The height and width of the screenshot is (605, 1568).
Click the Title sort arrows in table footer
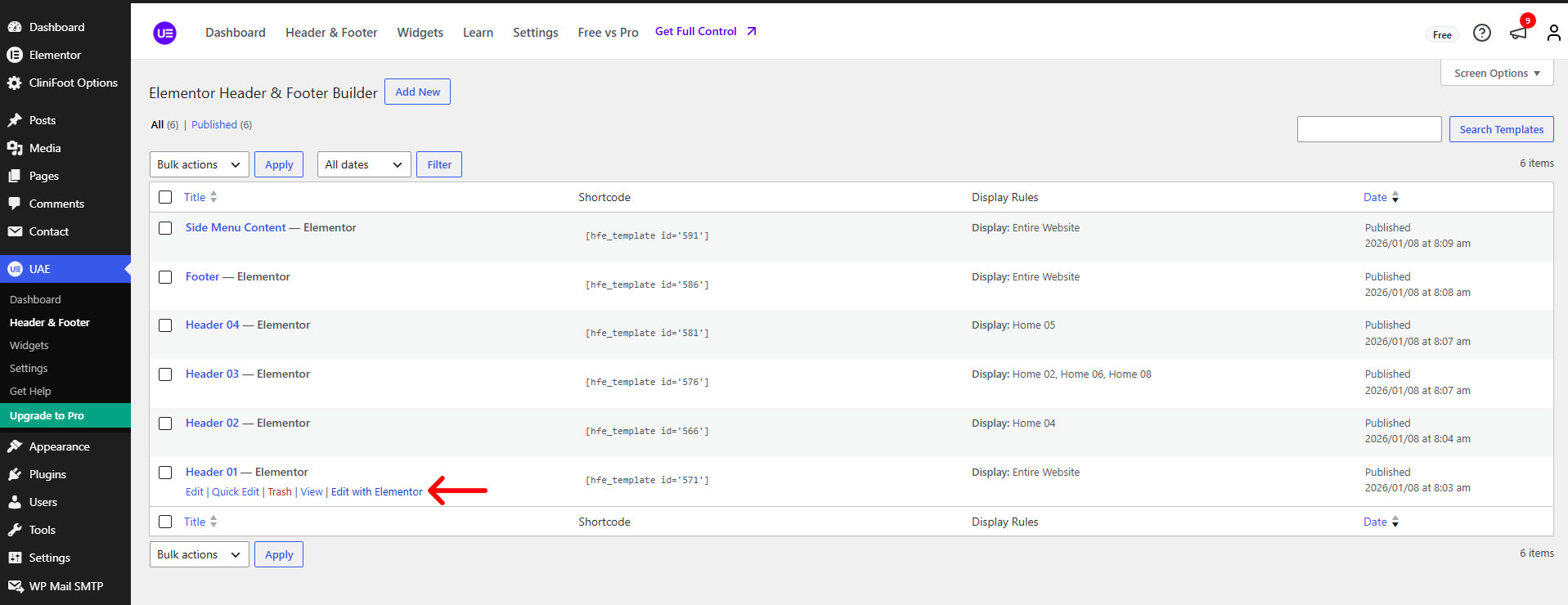(x=213, y=522)
